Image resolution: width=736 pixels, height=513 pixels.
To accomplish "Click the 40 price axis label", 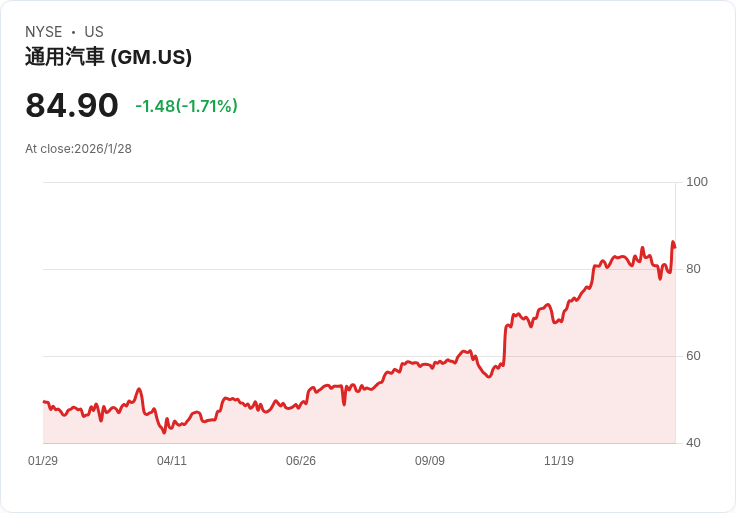I will [693, 443].
